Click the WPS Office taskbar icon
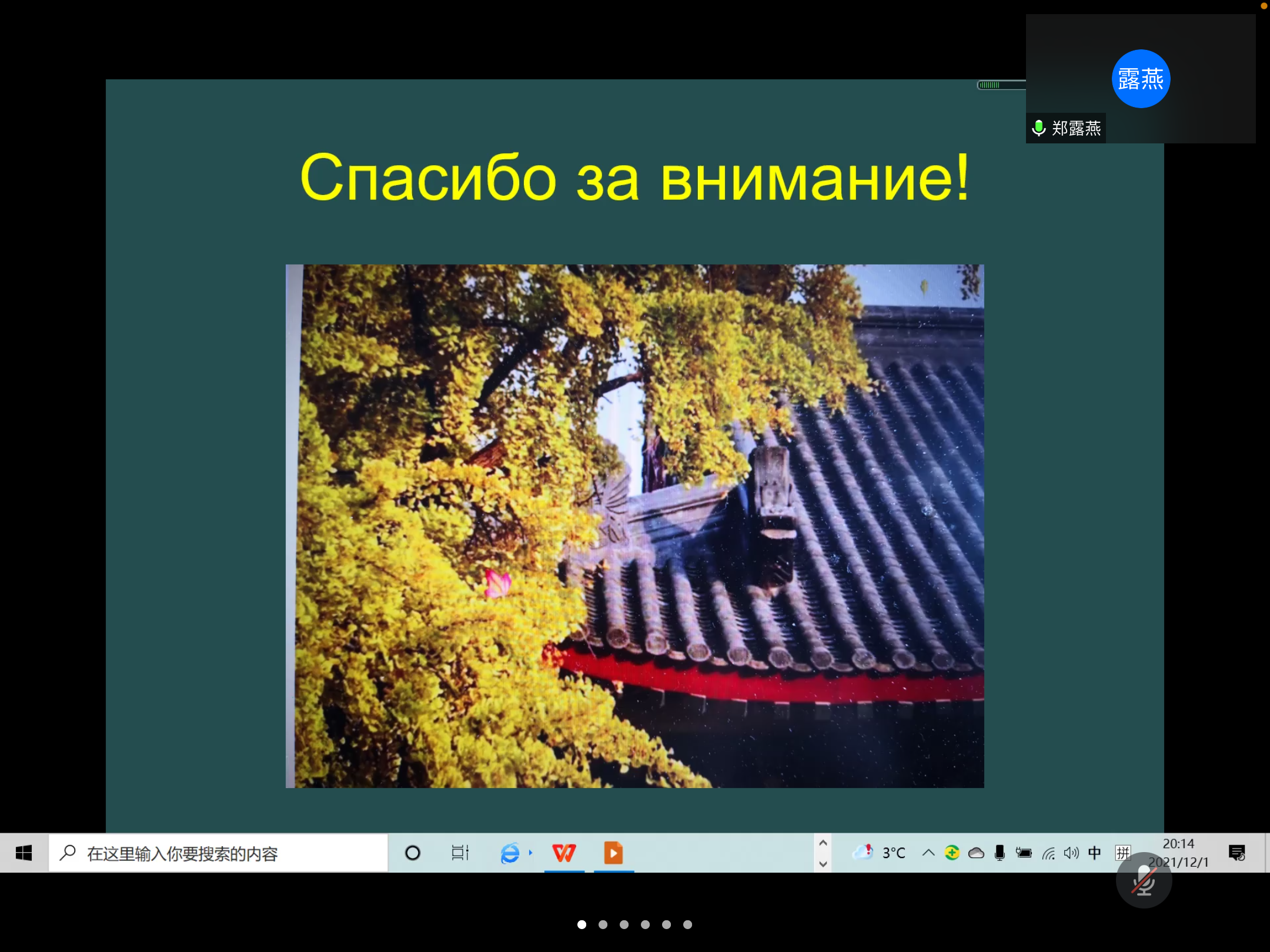The width and height of the screenshot is (1270, 952). point(564,853)
